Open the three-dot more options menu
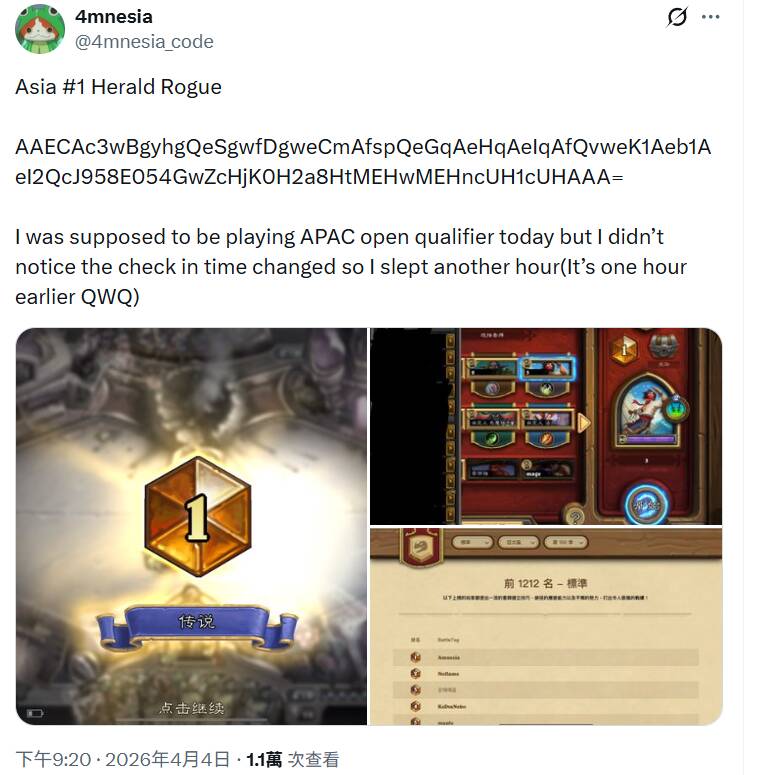 tap(711, 17)
